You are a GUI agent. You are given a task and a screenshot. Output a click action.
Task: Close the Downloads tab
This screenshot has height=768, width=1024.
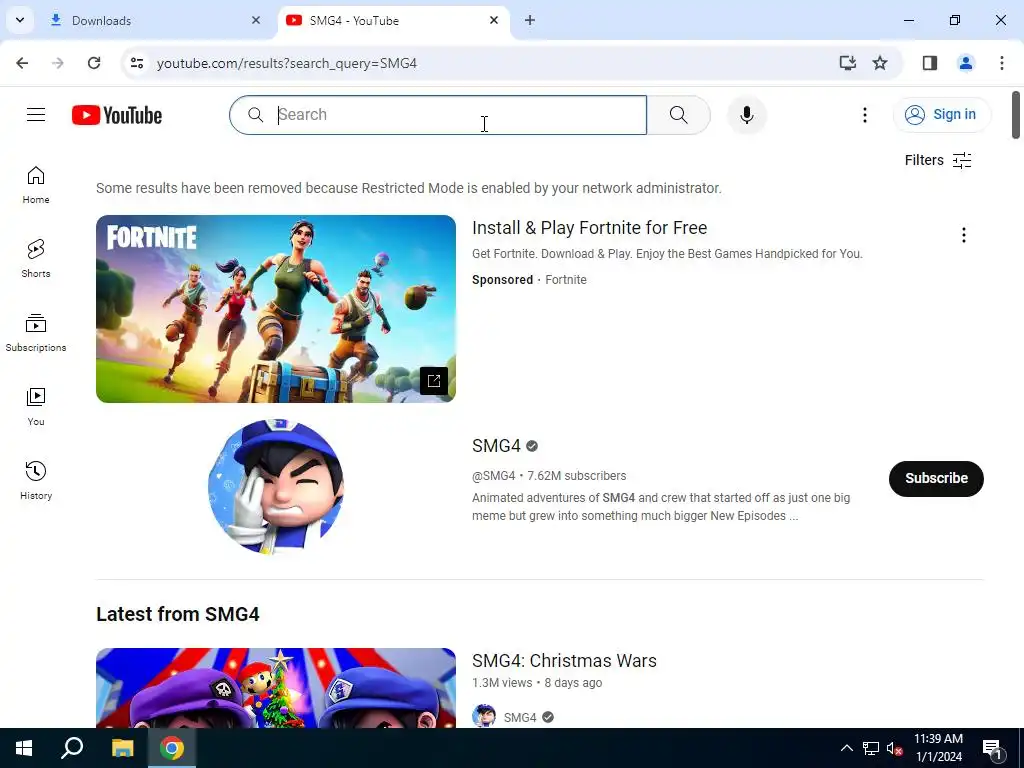(x=256, y=20)
